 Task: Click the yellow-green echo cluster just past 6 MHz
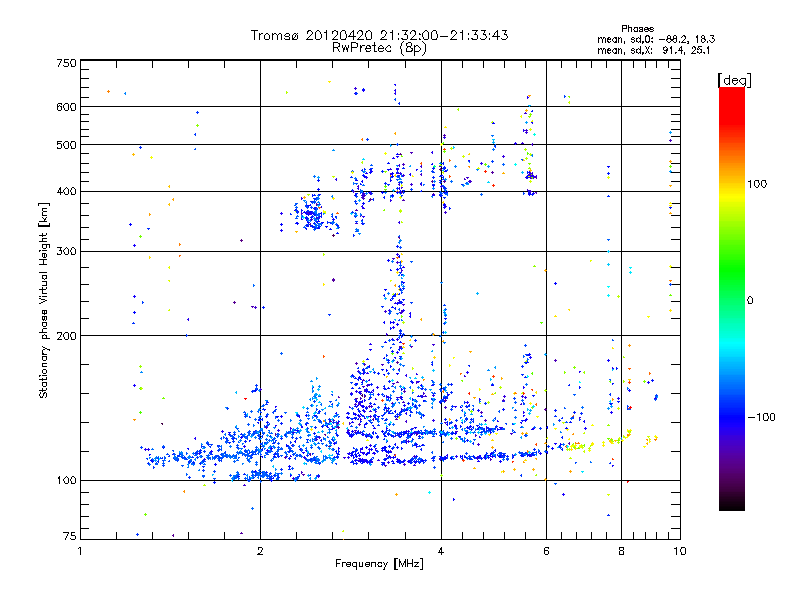click(579, 446)
